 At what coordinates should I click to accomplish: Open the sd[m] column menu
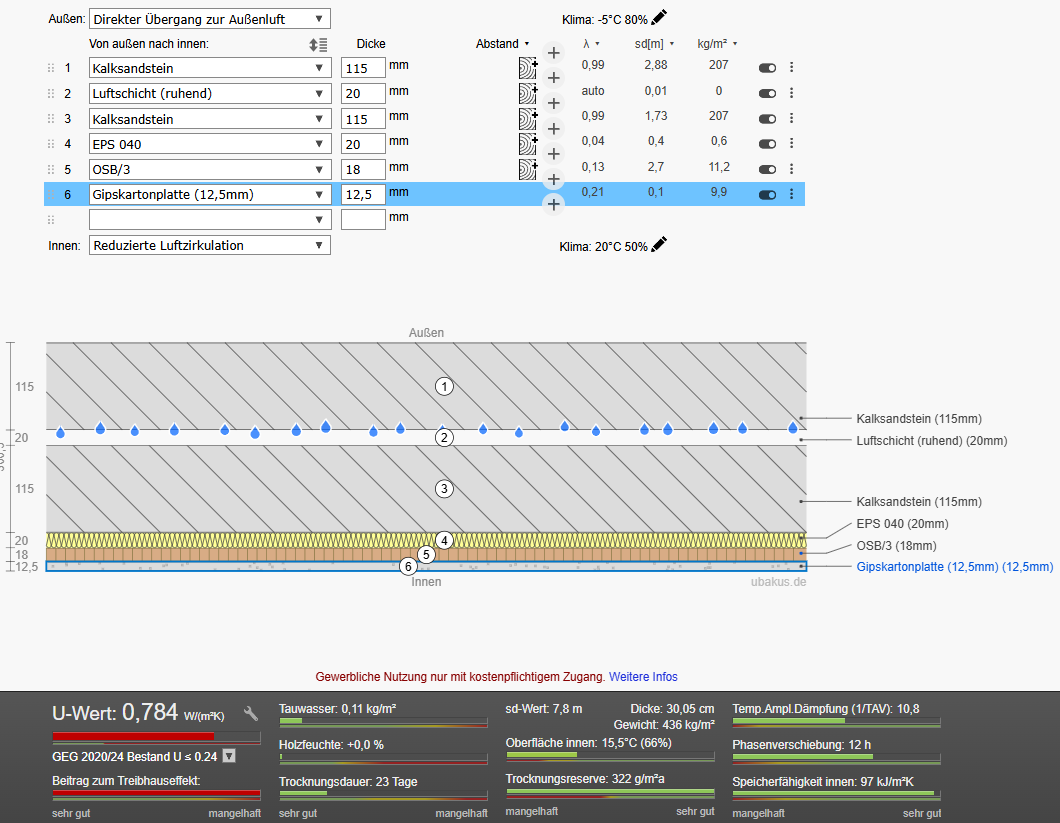(654, 44)
